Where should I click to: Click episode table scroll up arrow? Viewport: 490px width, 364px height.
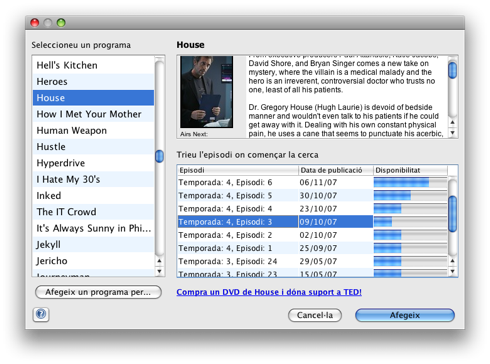point(453,261)
